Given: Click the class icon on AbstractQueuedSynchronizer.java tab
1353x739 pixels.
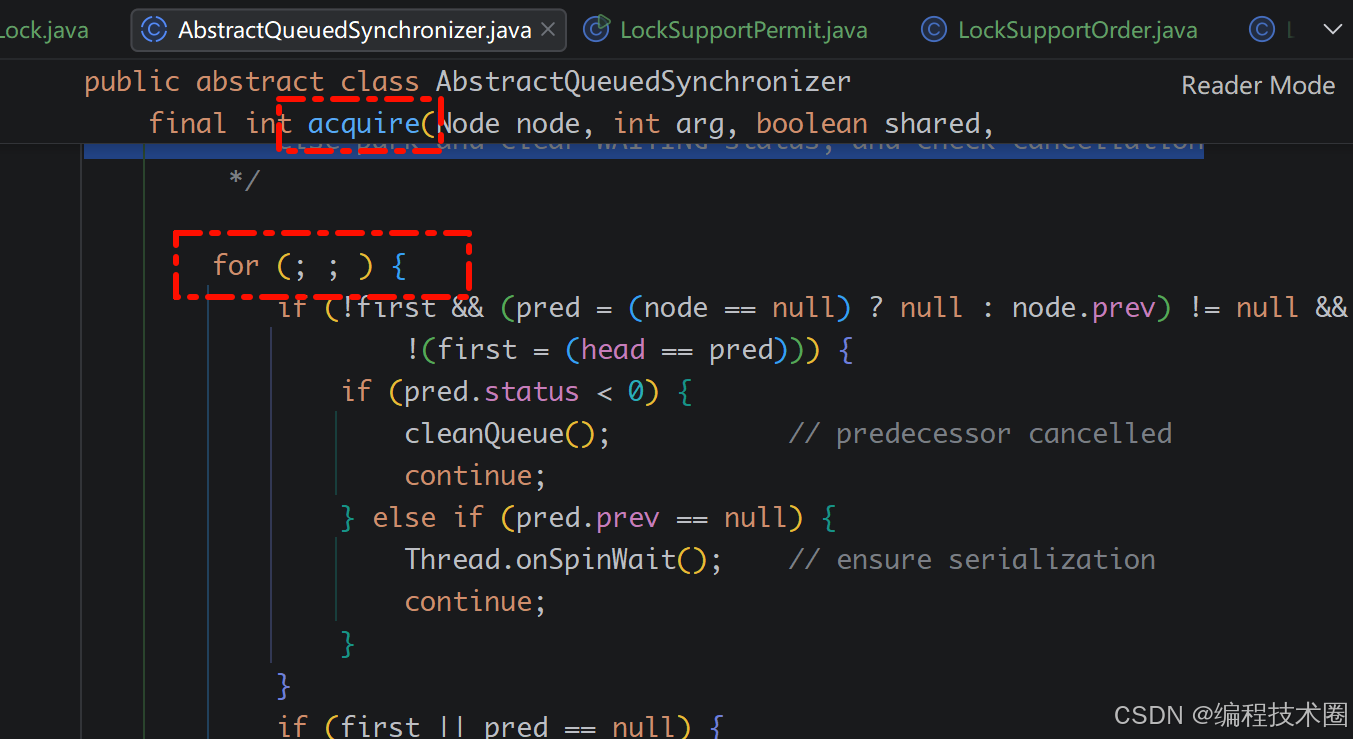Looking at the screenshot, I should [x=154, y=30].
